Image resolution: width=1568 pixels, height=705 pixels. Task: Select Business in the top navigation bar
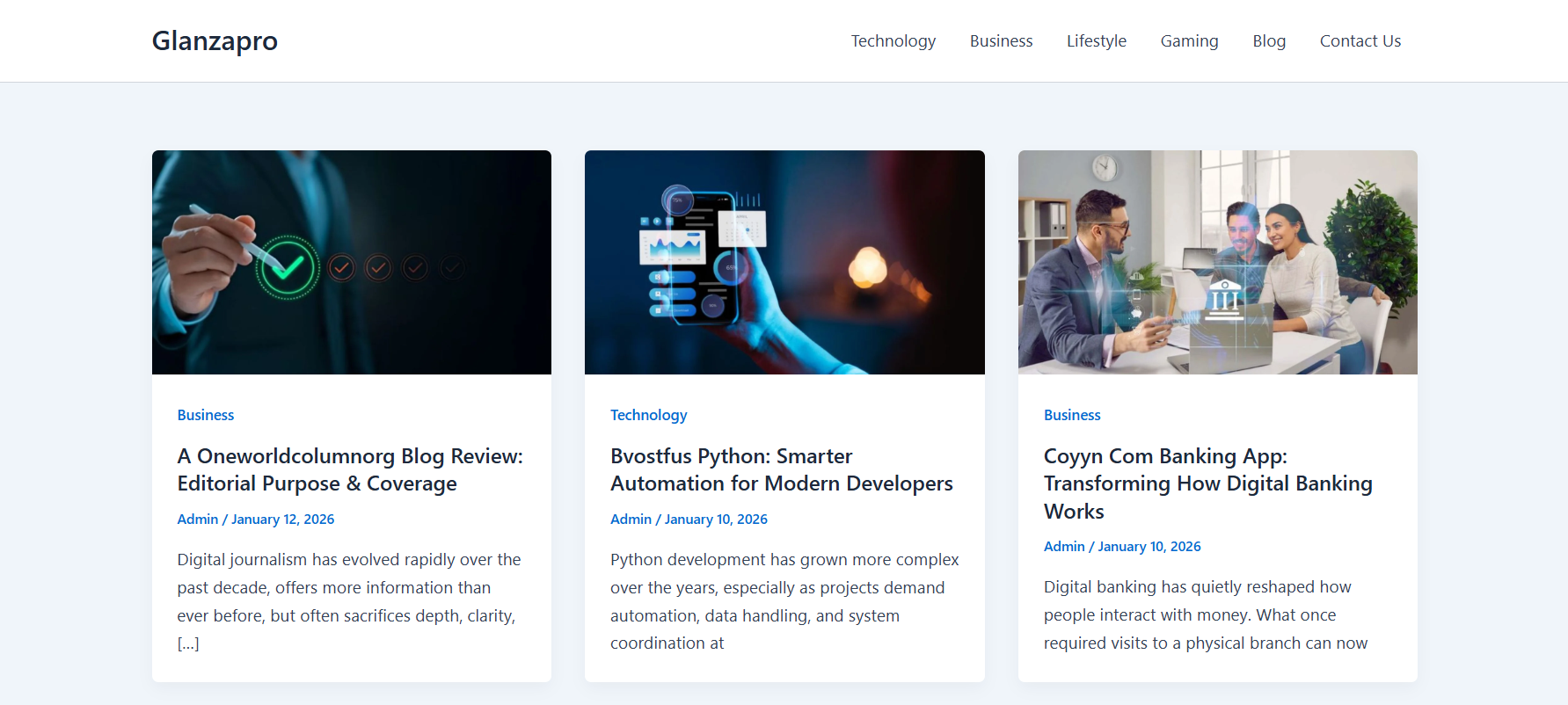pos(1001,41)
